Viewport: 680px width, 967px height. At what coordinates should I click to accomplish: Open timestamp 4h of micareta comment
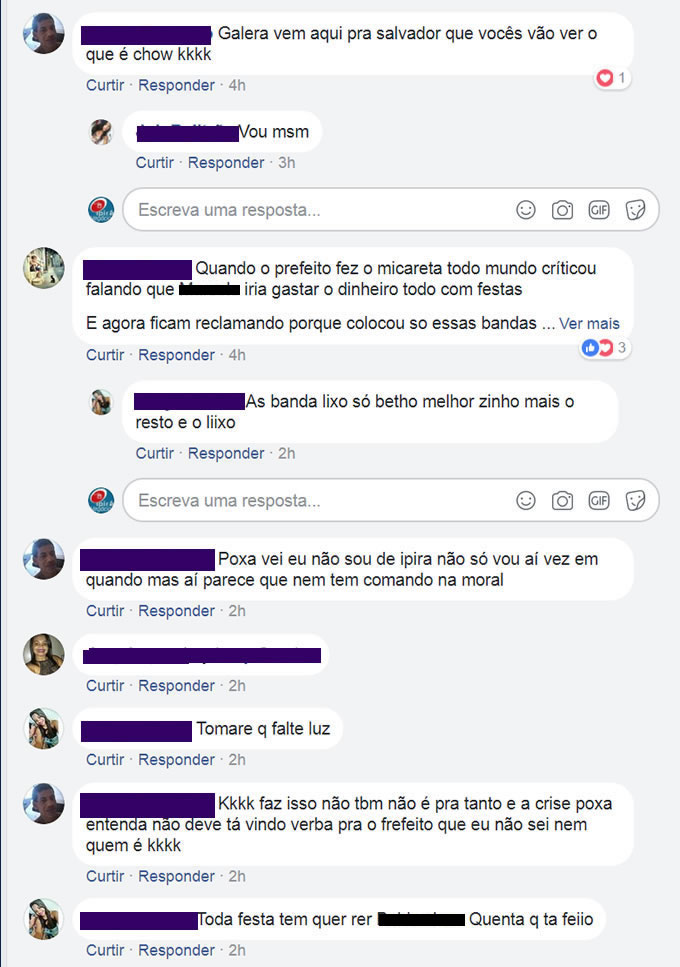point(237,355)
